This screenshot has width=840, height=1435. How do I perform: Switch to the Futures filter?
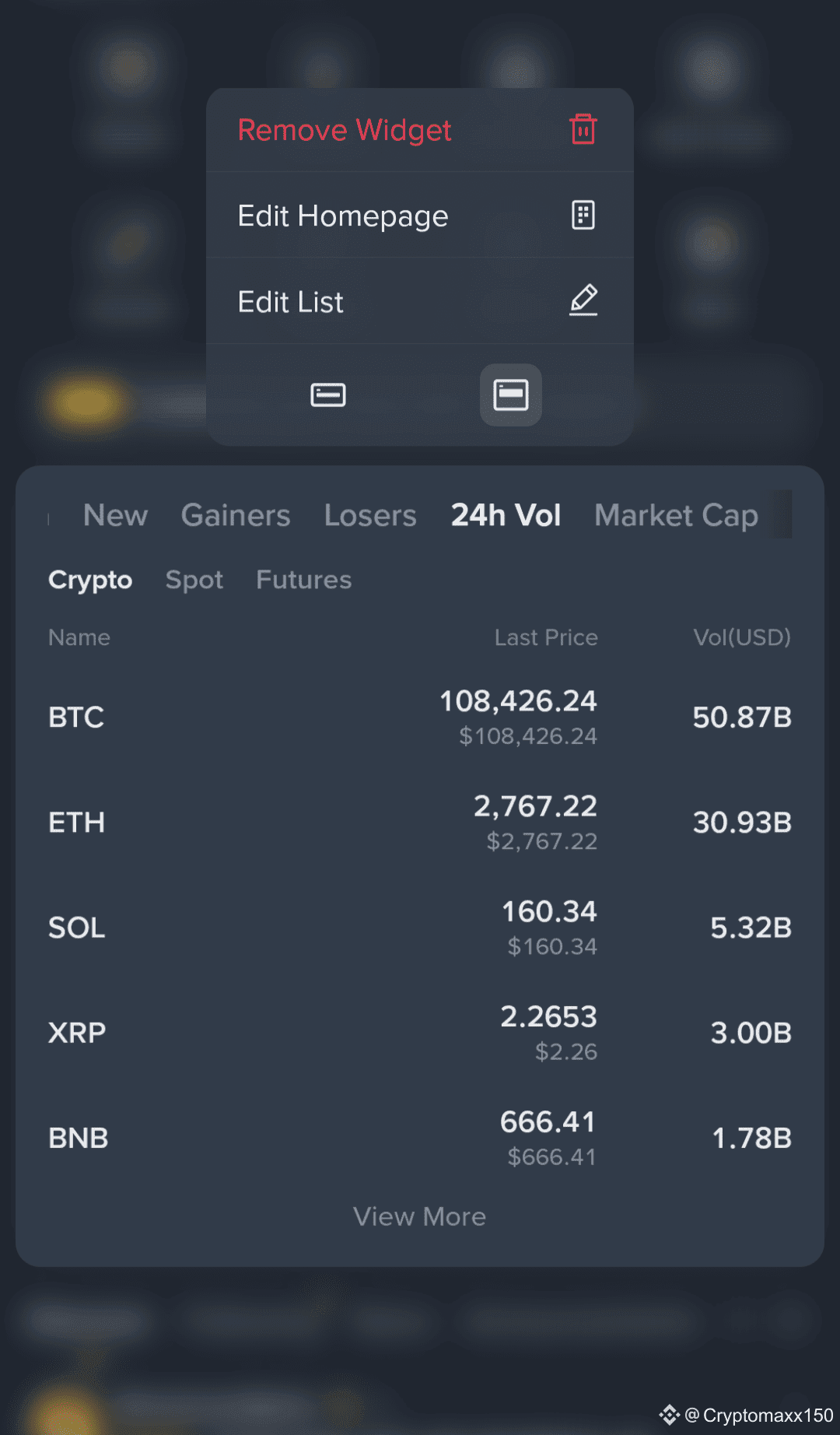(x=304, y=580)
